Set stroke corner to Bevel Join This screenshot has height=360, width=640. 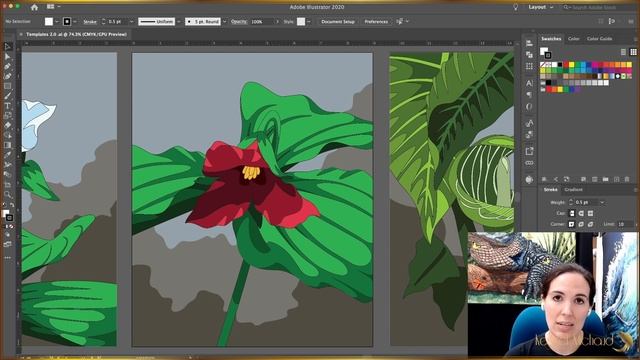tap(591, 224)
